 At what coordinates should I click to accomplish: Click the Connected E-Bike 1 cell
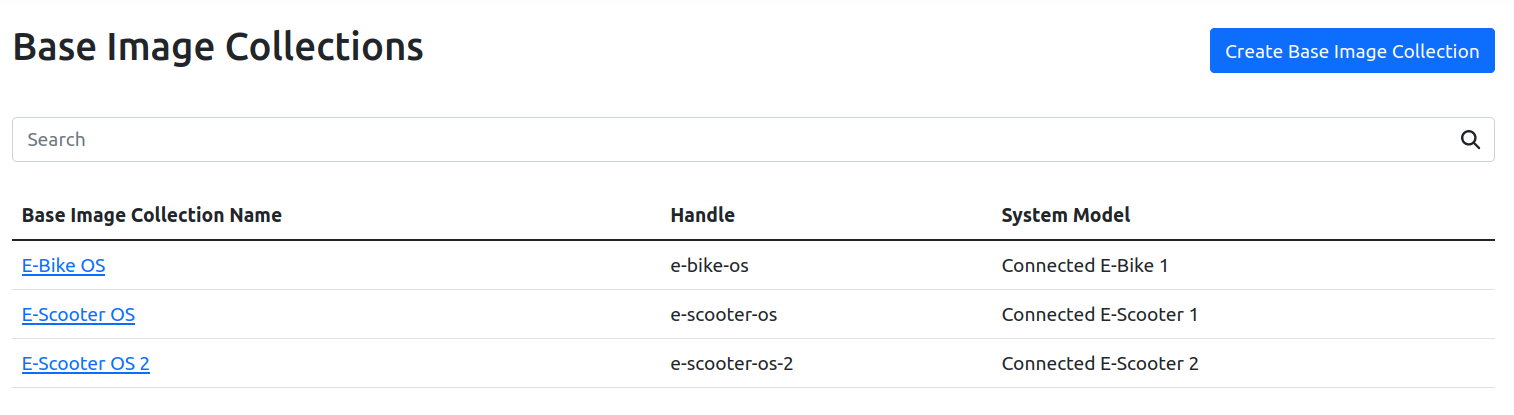pyautogui.click(x=1085, y=266)
